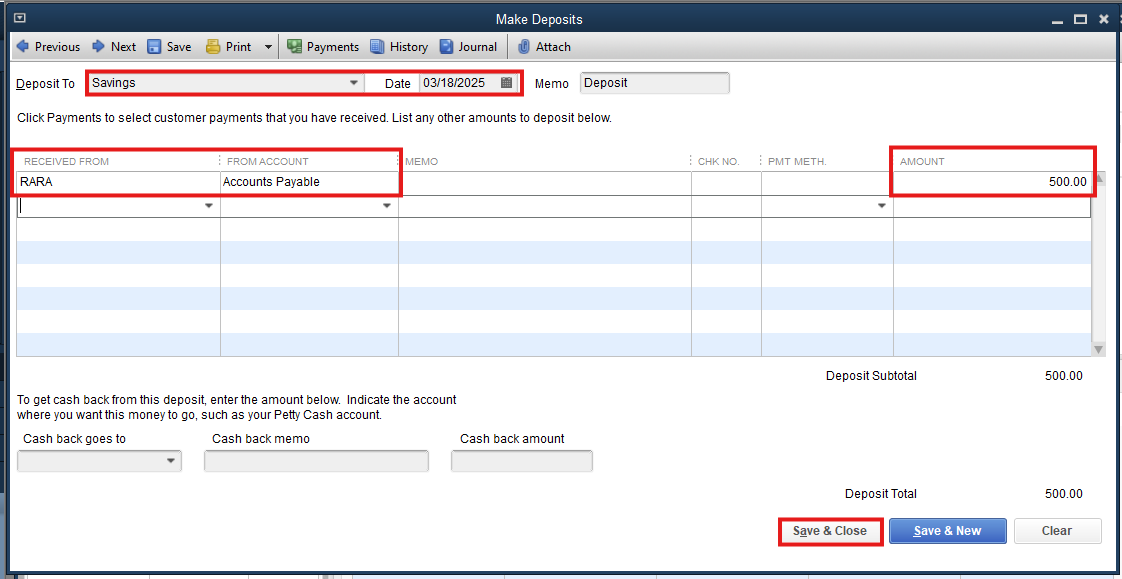1122x579 pixels.
Task: Click Save & Close button
Action: point(830,531)
